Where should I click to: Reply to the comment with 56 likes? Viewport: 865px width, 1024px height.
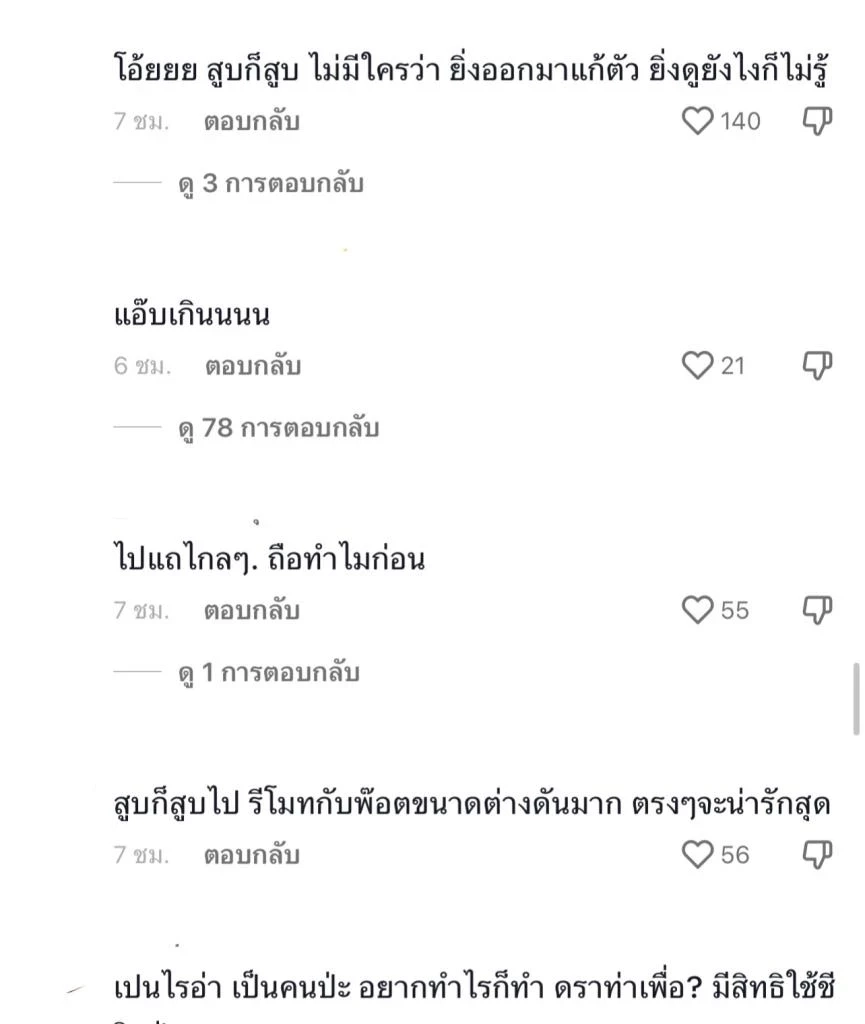pos(249,855)
